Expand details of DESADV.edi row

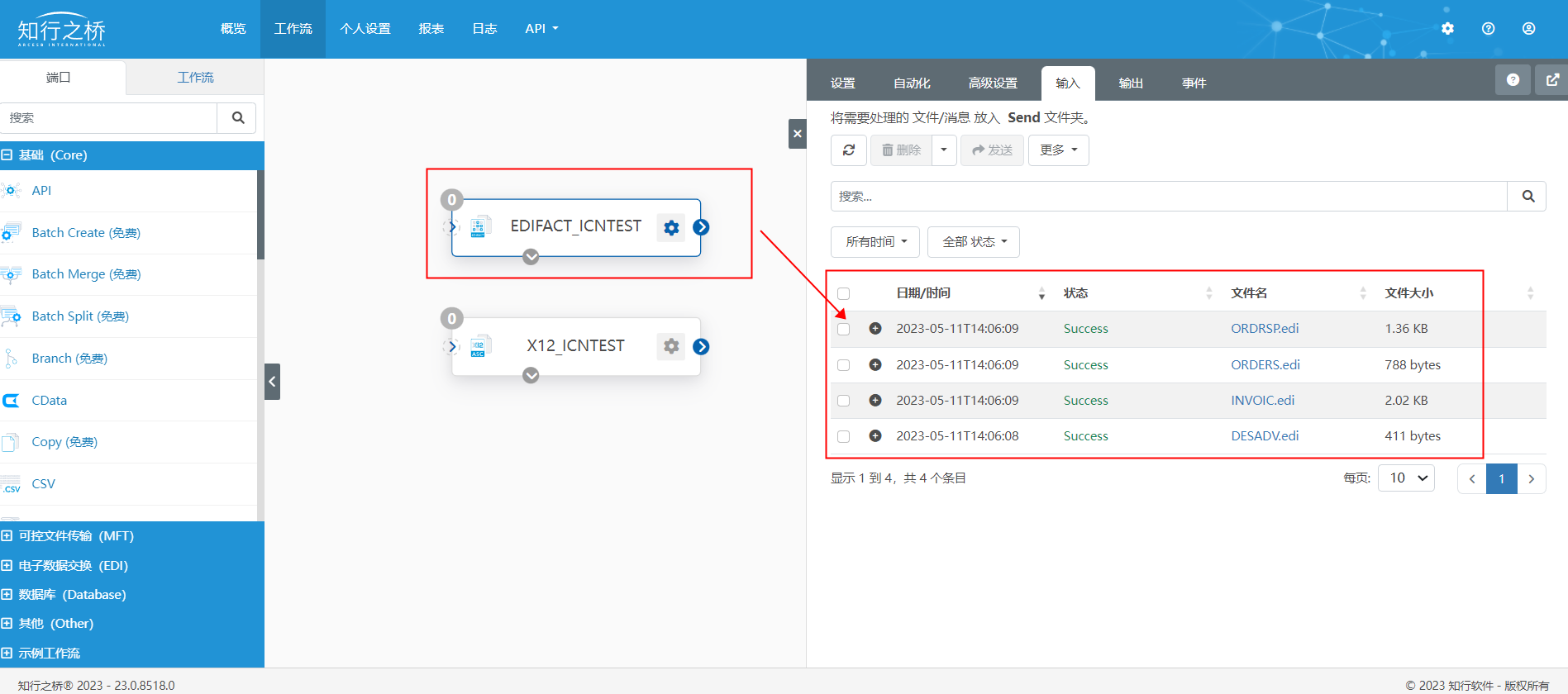[x=875, y=435]
